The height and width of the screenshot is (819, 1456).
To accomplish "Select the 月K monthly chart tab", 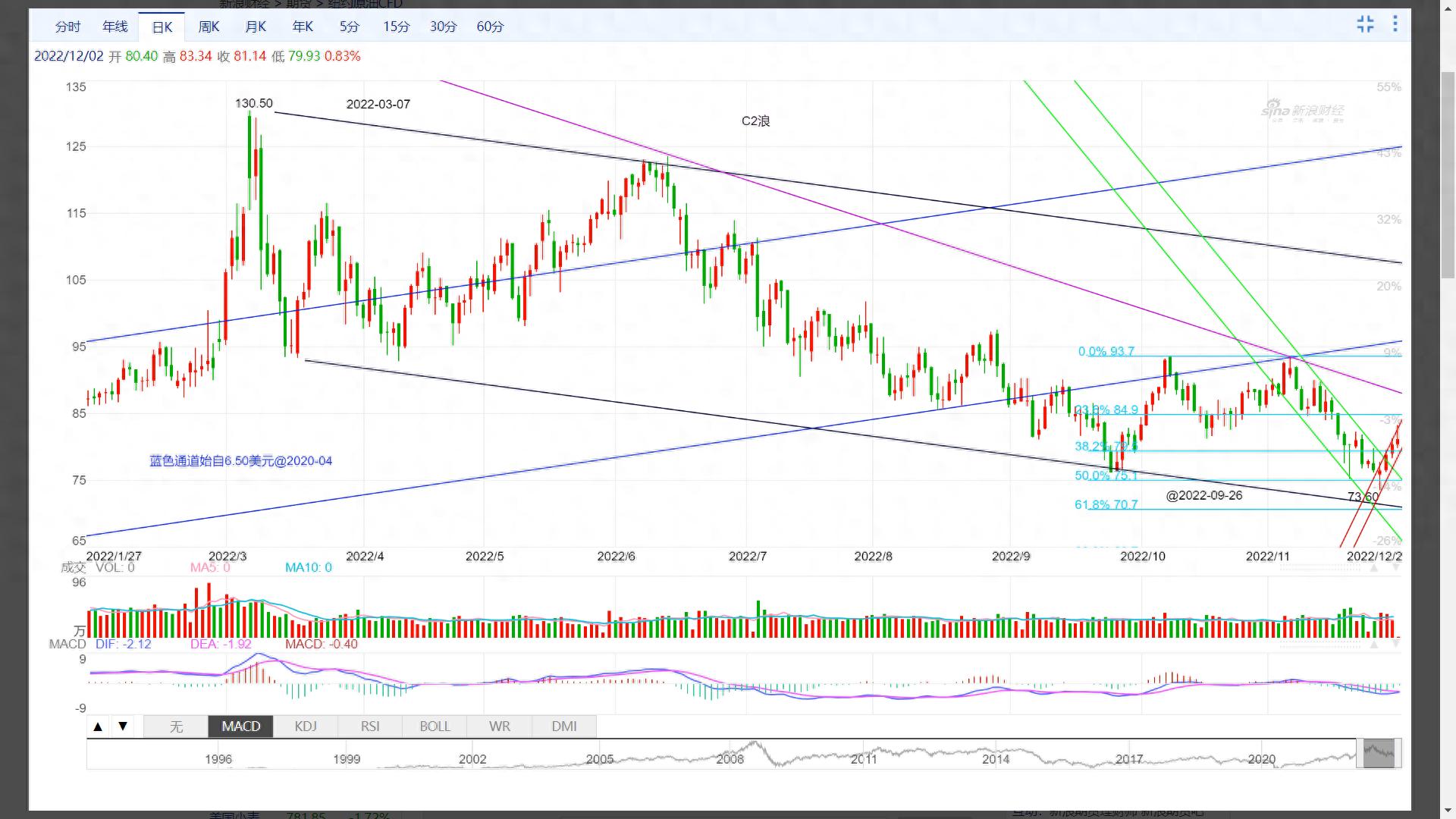I will 256,27.
